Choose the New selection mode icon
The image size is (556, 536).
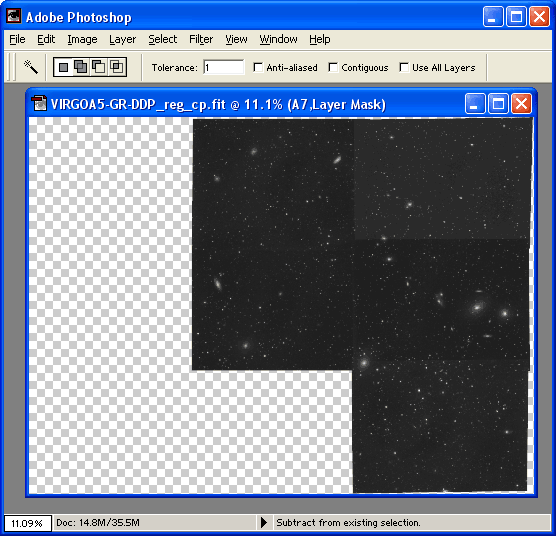tap(63, 67)
